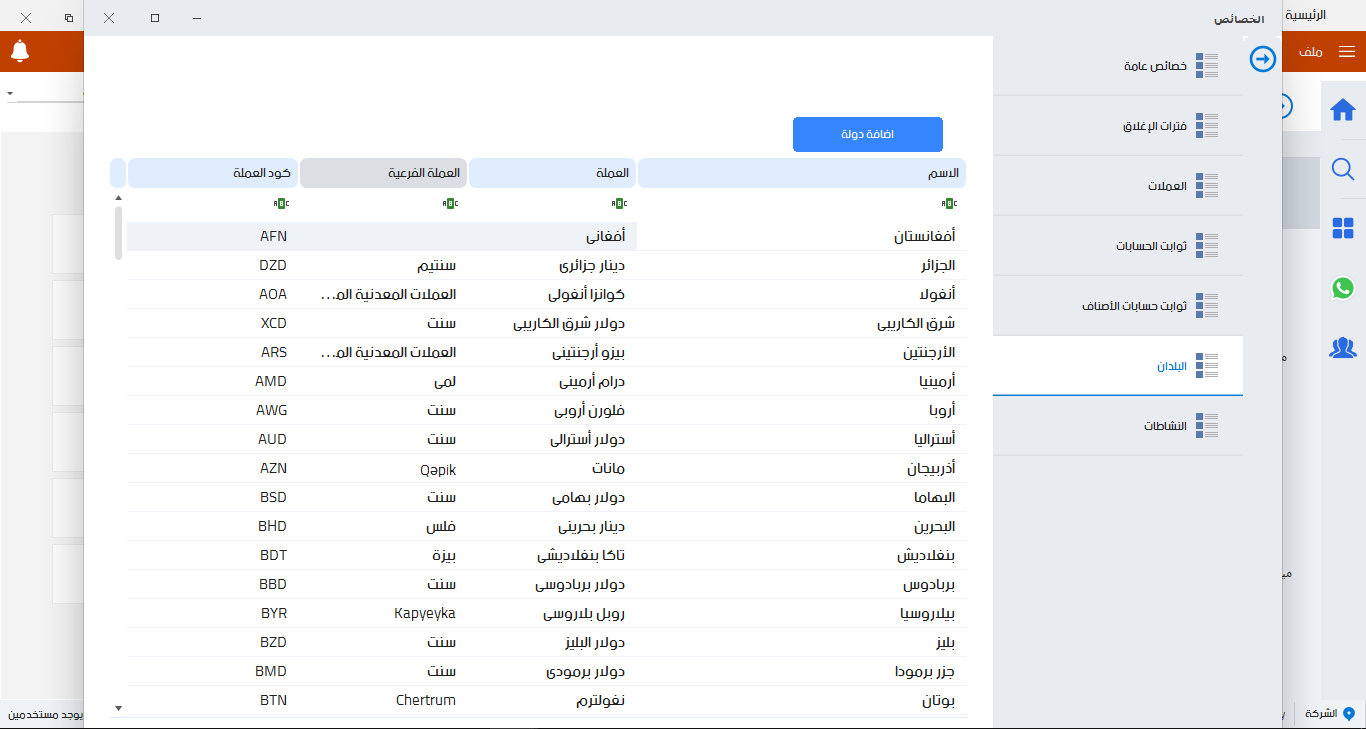1366x729 pixels.
Task: Collapse the properties panel via blue circular arrow
Action: coord(1262,58)
